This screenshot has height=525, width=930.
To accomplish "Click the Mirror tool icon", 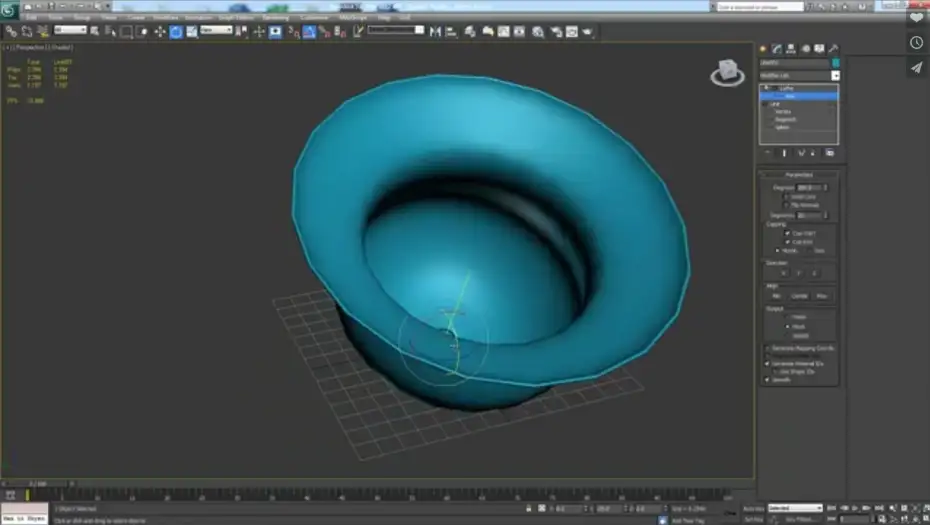I will [x=435, y=31].
